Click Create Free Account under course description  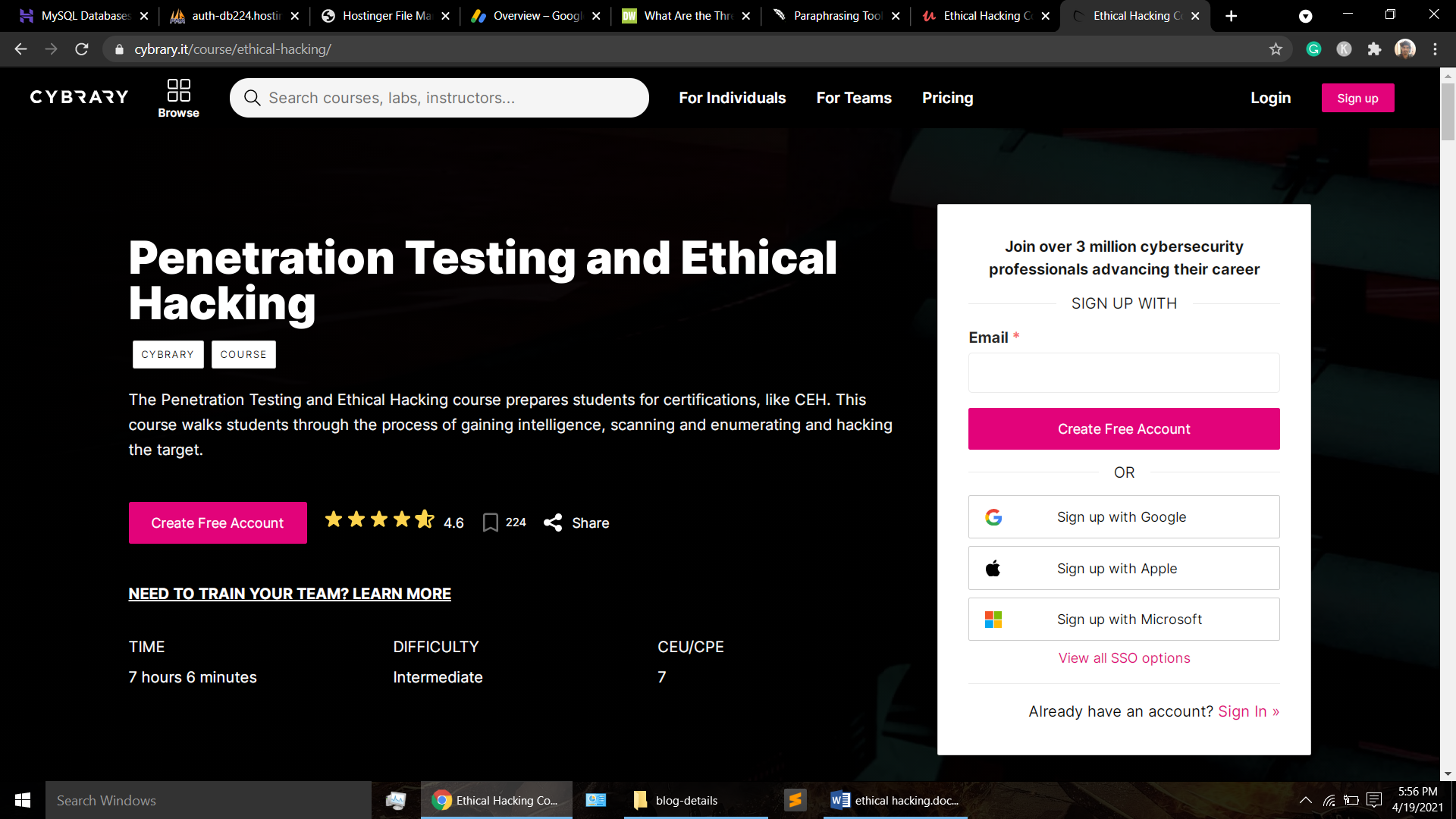tap(218, 522)
